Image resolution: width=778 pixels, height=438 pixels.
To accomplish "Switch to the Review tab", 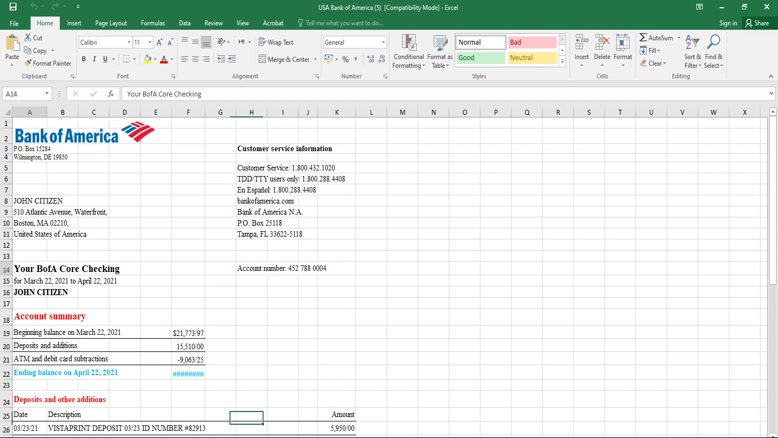I will pyautogui.click(x=213, y=23).
